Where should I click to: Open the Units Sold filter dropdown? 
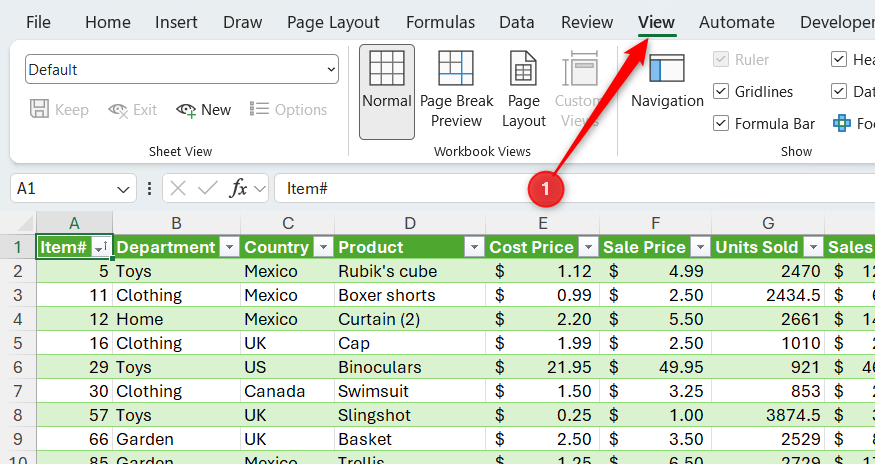pyautogui.click(x=814, y=247)
